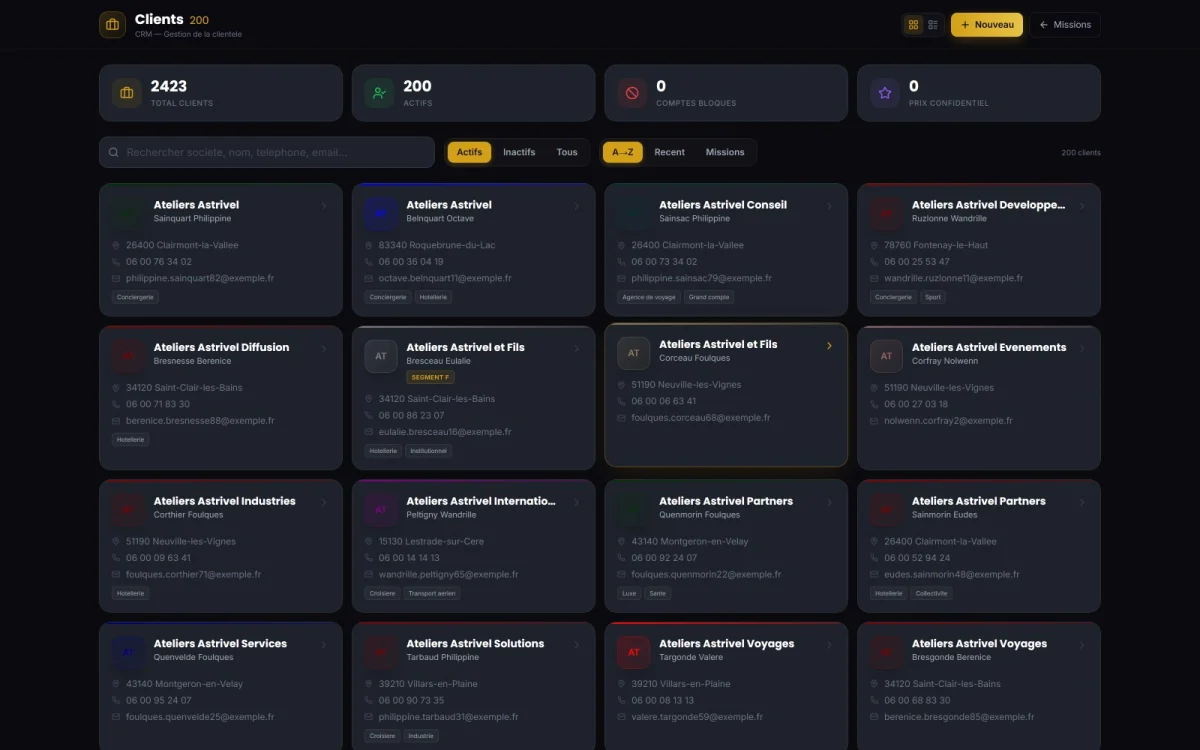
Task: Click the SEGMENT F badge
Action: click(430, 377)
